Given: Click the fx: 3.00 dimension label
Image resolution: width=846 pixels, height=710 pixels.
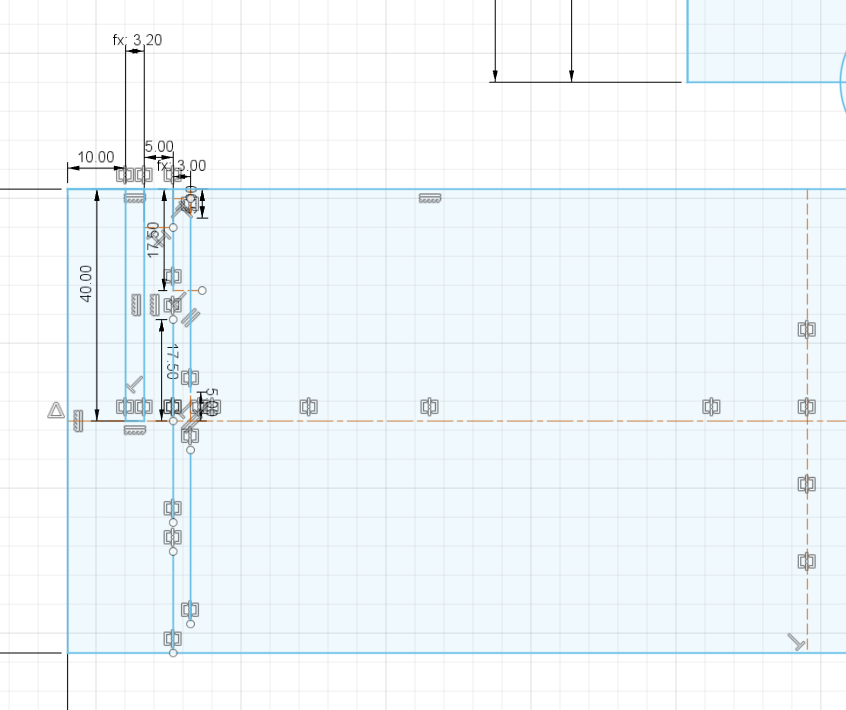Looking at the screenshot, I should pyautogui.click(x=181, y=165).
